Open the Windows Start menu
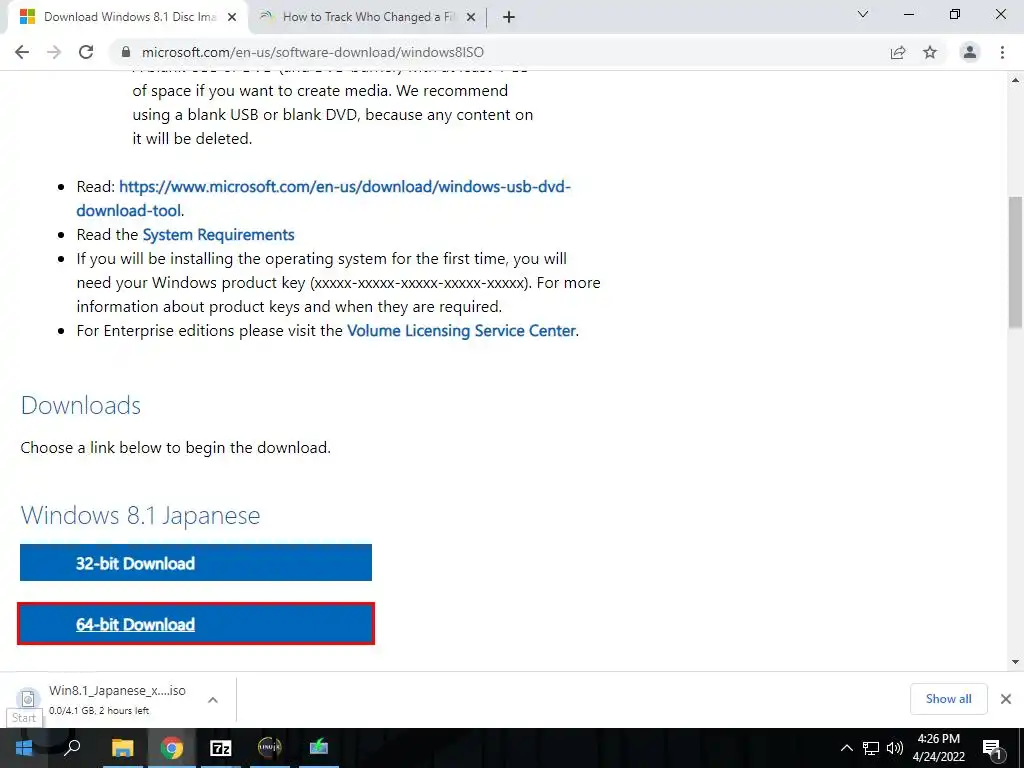 tap(24, 748)
